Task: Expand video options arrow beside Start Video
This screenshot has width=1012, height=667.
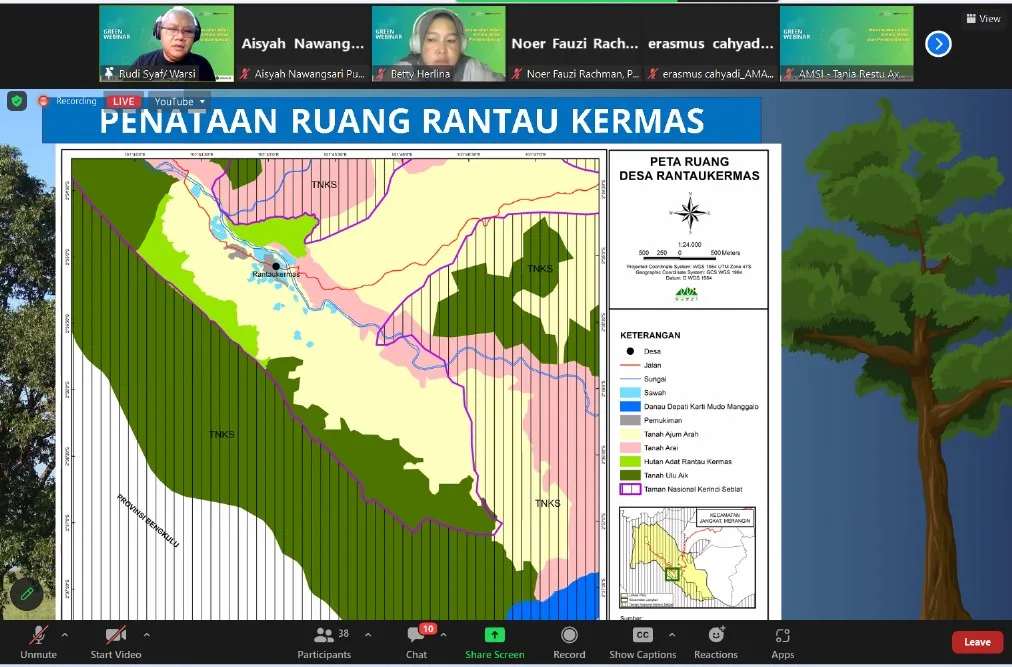Action: pyautogui.click(x=147, y=635)
